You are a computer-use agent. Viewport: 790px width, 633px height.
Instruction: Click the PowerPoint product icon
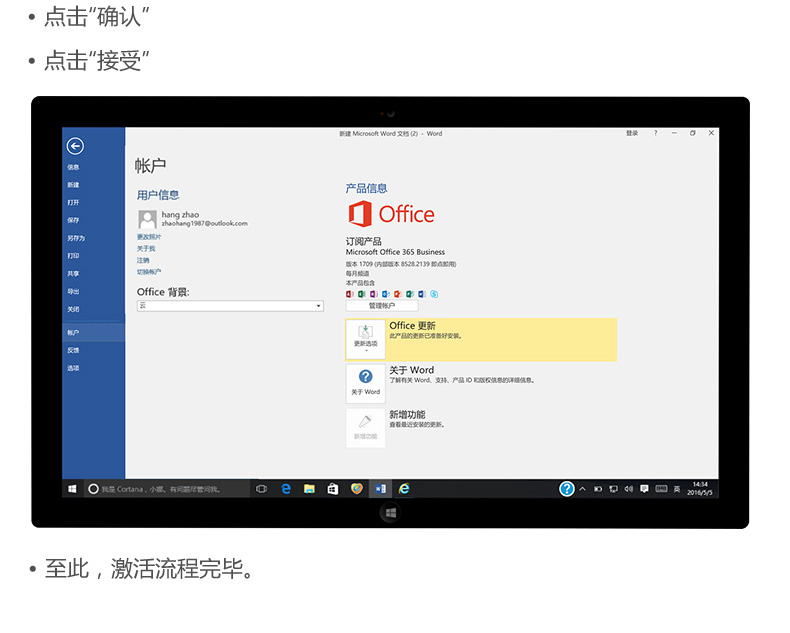tap(398, 294)
